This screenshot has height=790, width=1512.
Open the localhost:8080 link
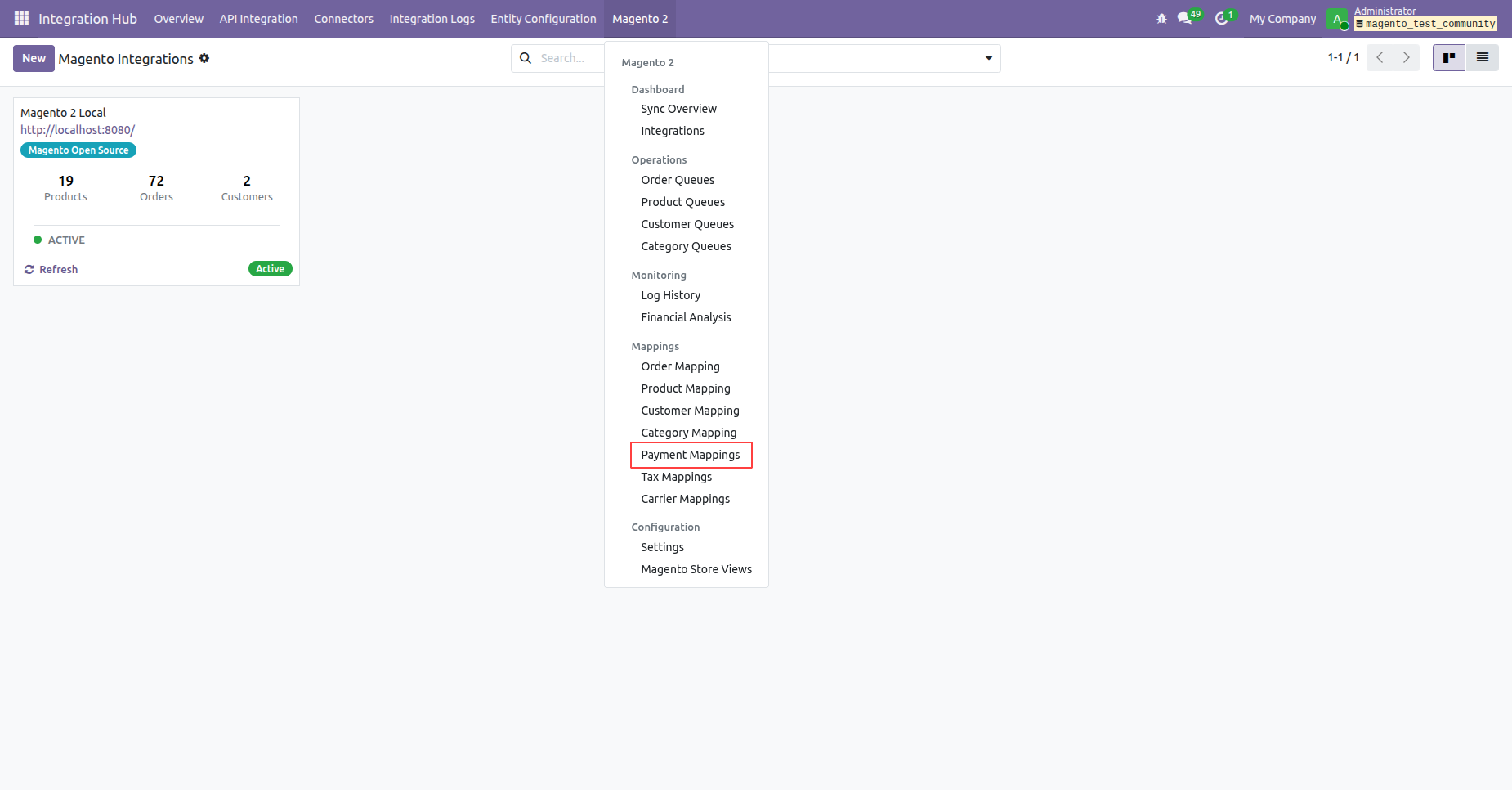pos(78,130)
